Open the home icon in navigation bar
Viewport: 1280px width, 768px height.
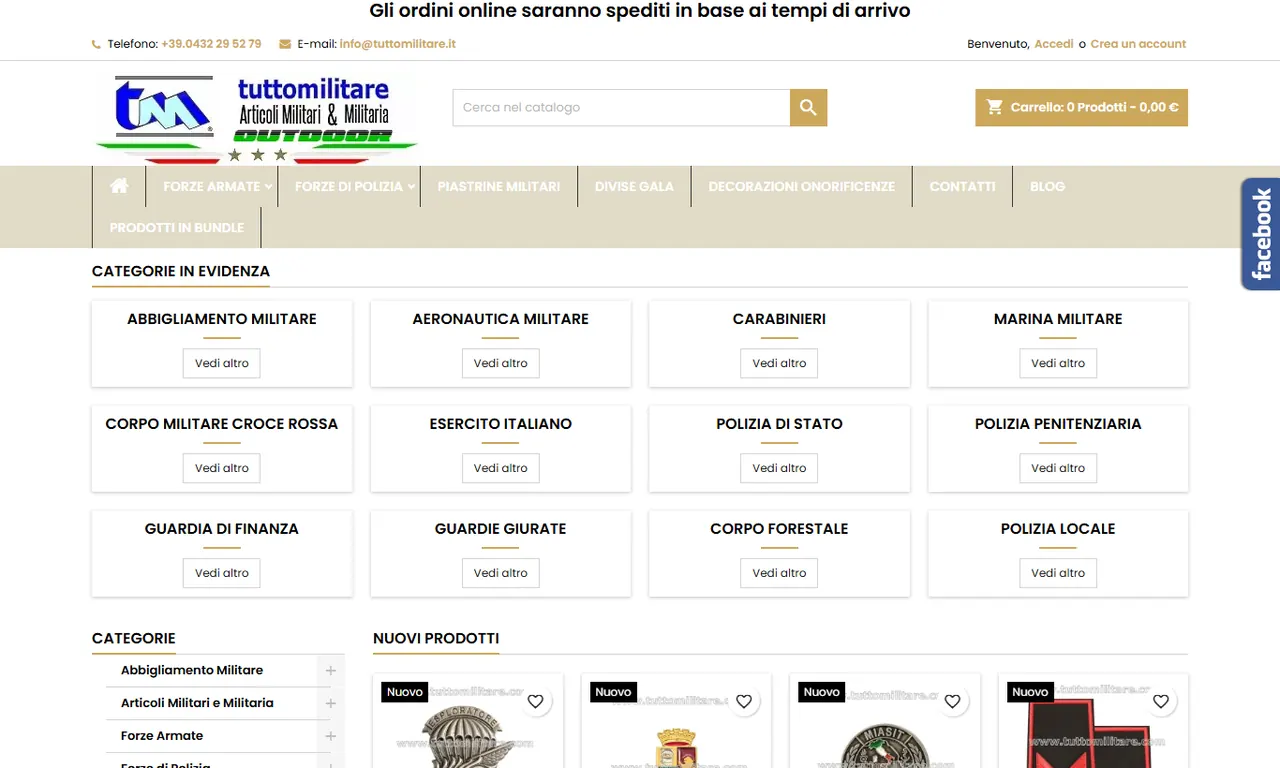click(x=119, y=186)
